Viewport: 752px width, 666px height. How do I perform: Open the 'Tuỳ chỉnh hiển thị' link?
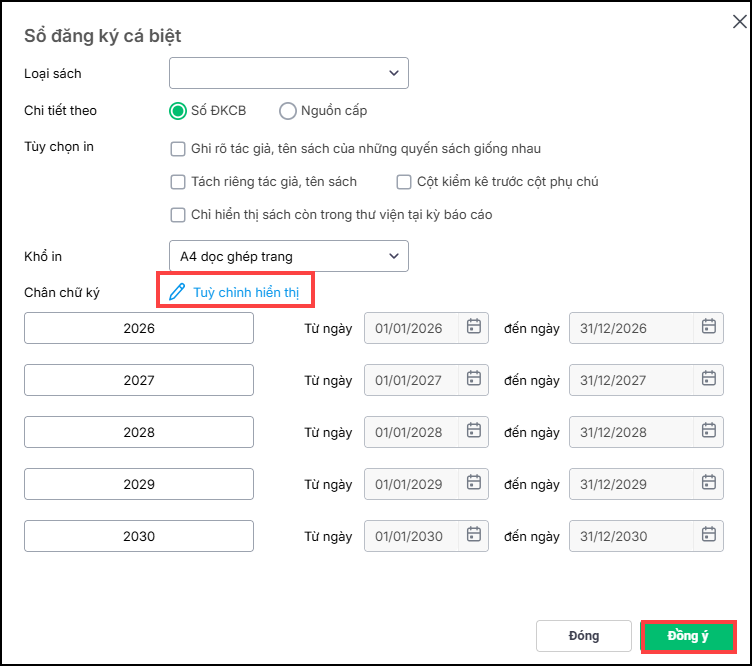[252, 292]
